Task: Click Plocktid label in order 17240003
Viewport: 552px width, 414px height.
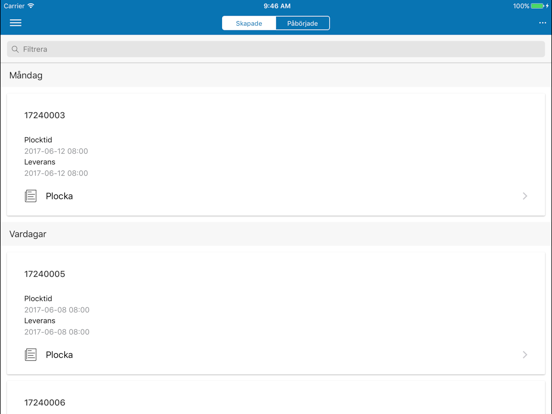Action: (x=38, y=140)
